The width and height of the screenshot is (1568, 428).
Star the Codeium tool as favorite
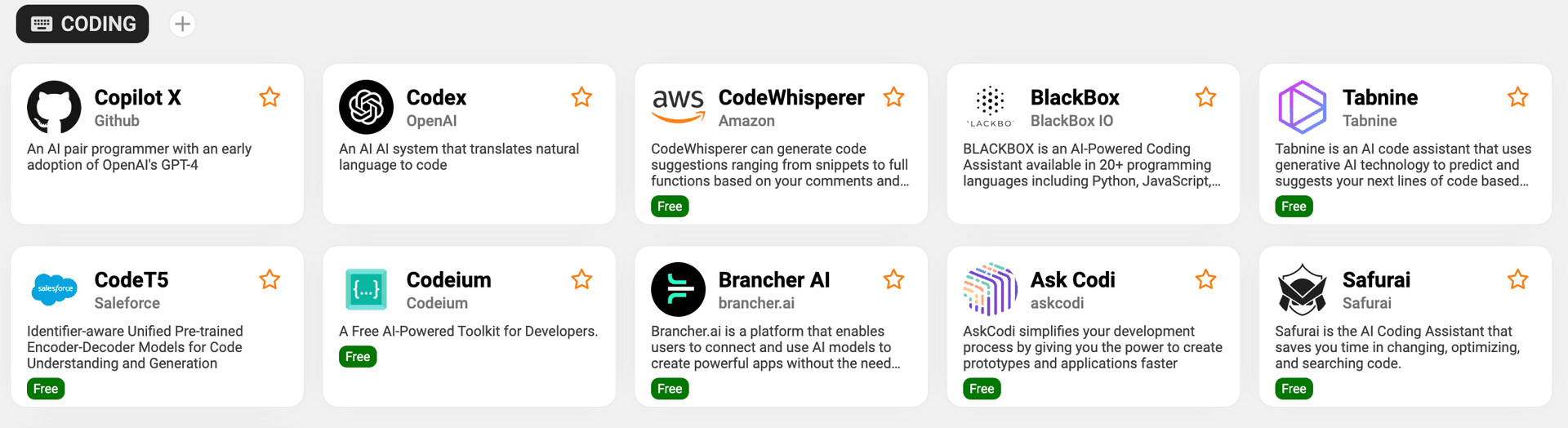tap(581, 279)
